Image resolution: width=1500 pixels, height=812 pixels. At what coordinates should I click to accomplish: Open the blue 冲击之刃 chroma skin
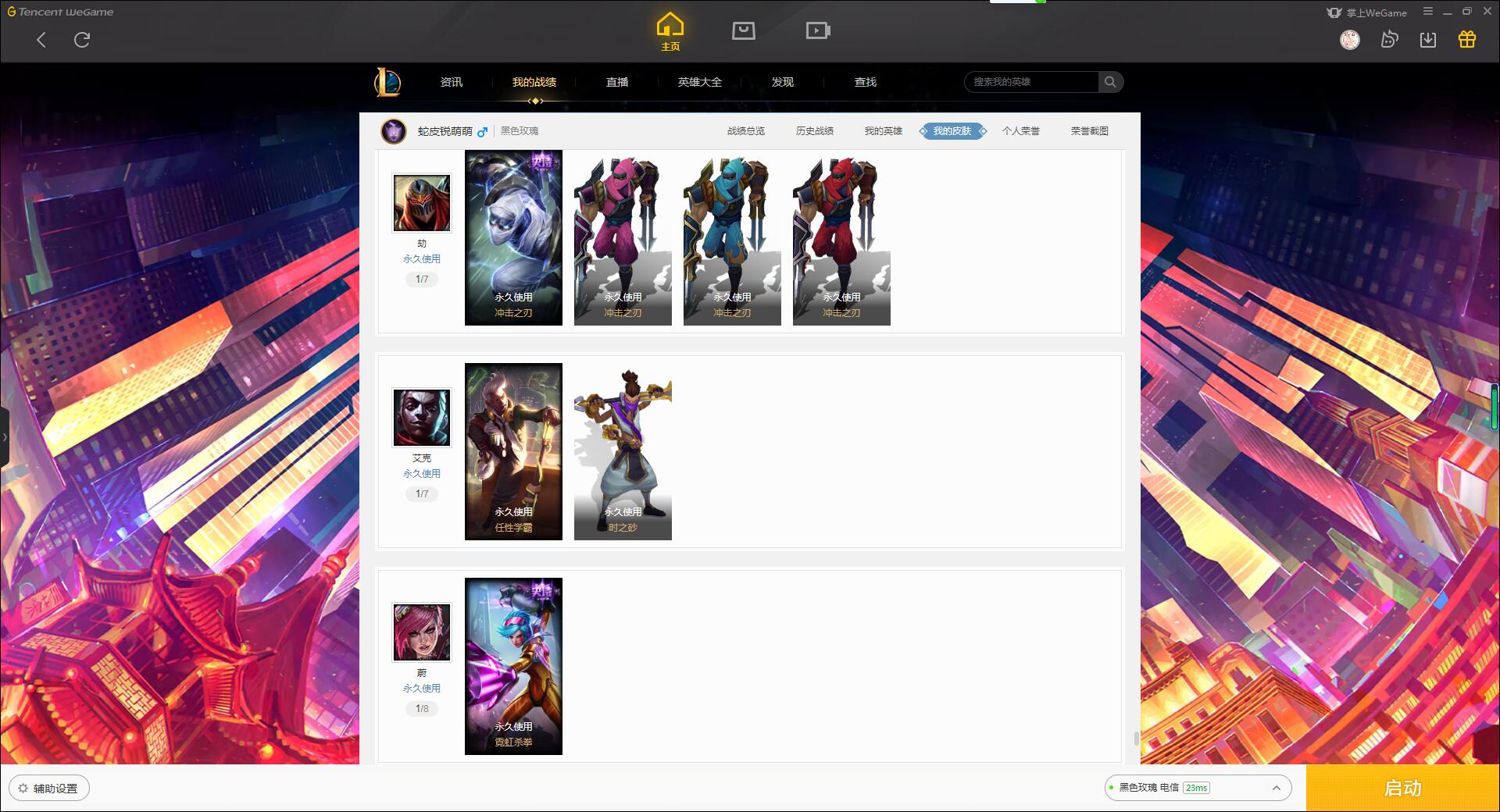point(732,237)
